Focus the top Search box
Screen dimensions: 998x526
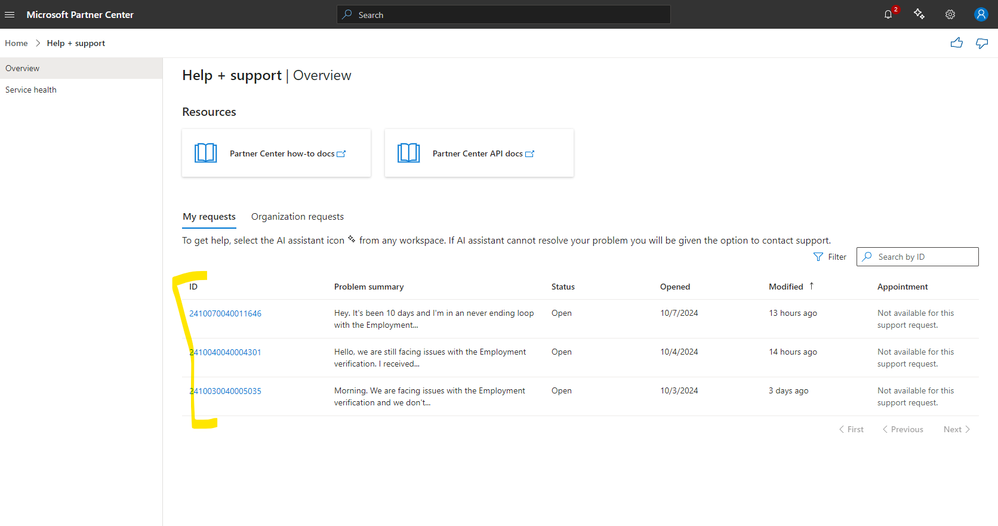pos(503,14)
